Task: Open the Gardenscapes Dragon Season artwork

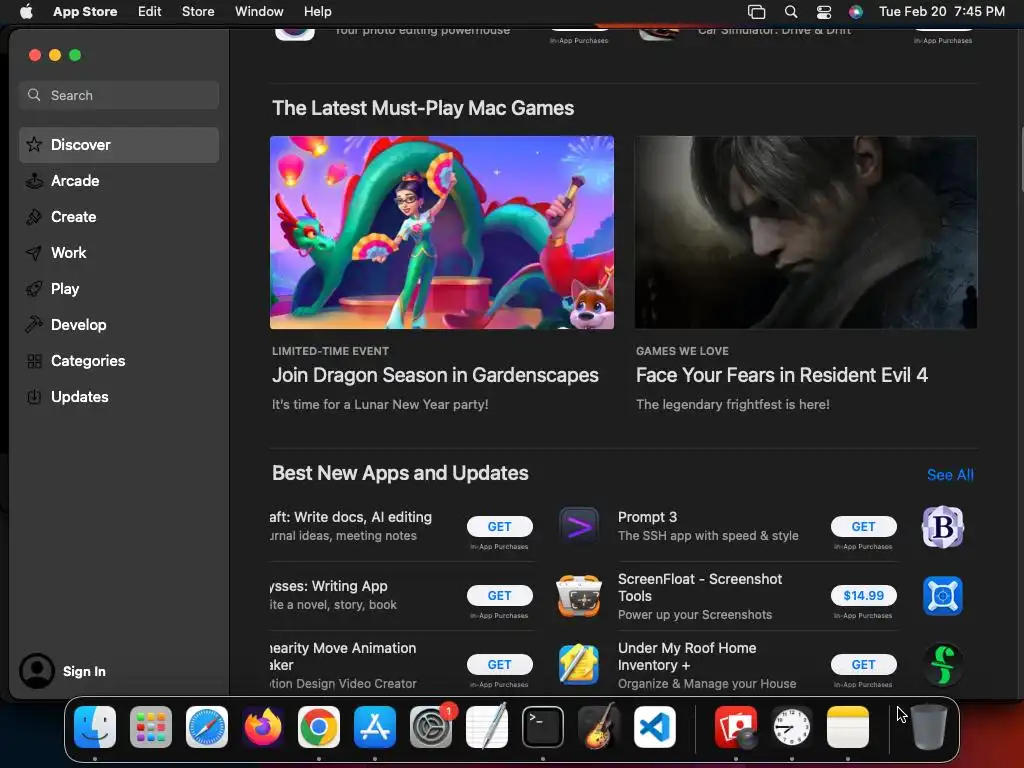Action: point(441,232)
